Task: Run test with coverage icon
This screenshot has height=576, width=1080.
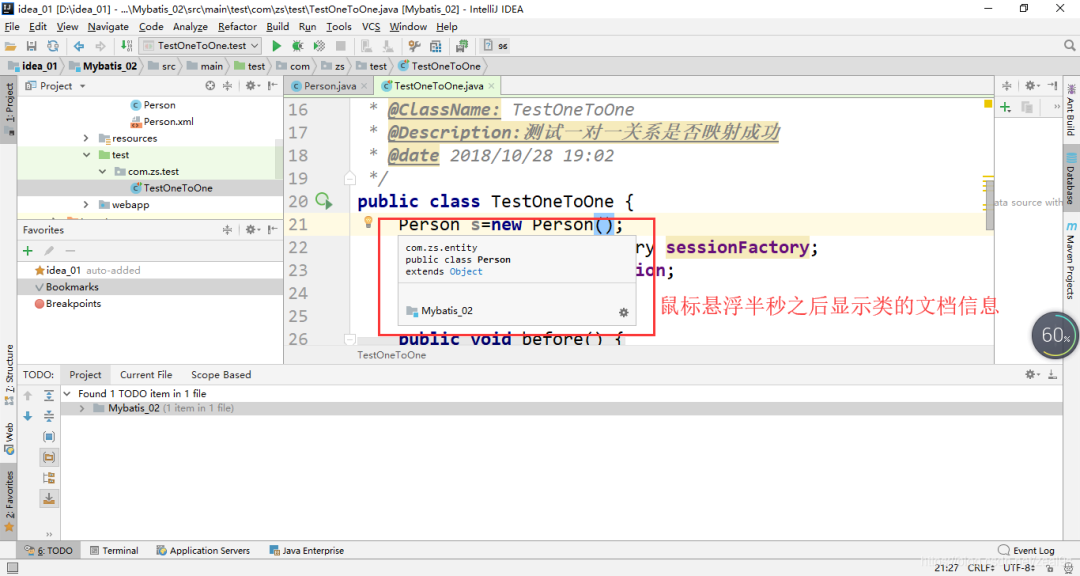Action: coord(318,45)
